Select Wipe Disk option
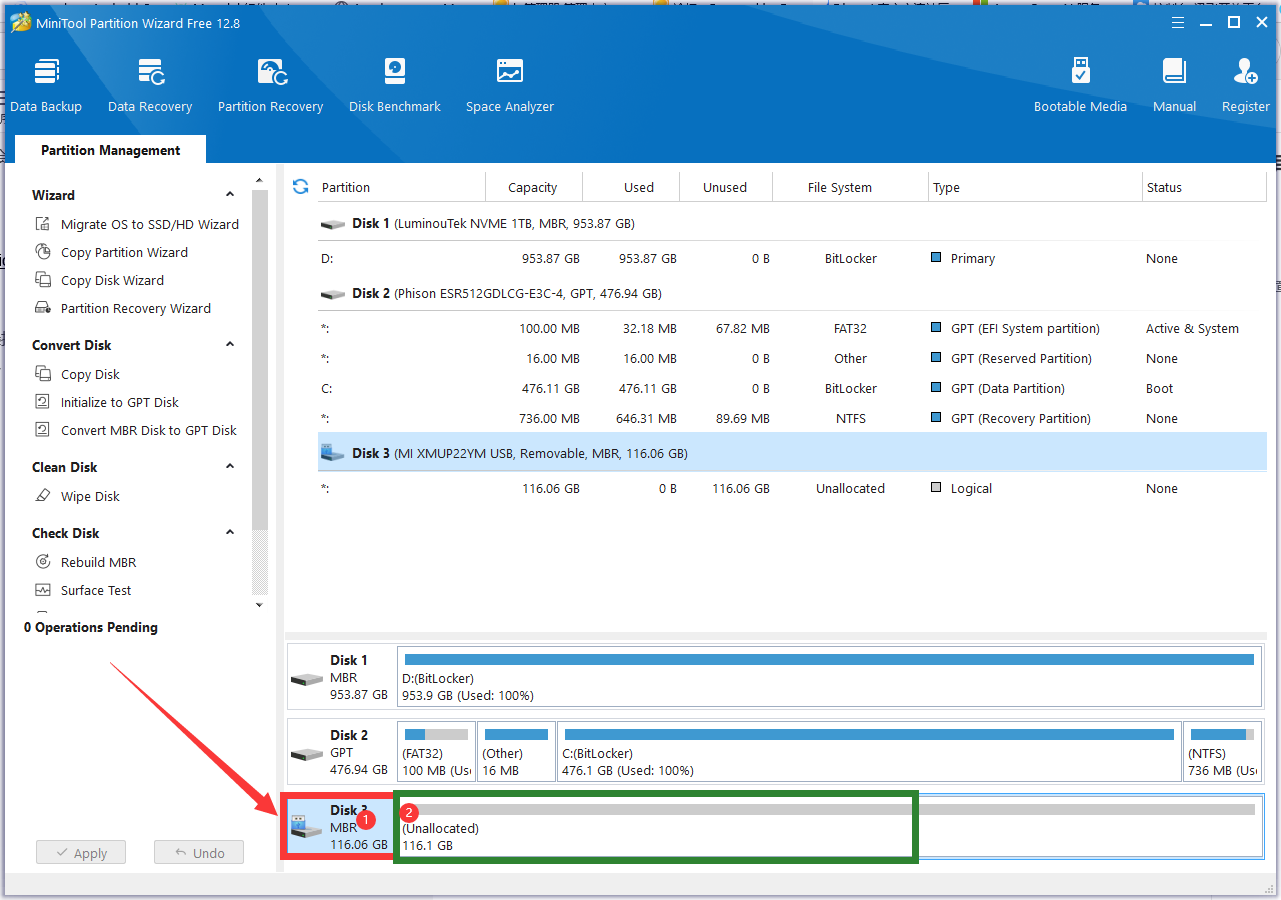The image size is (1281, 900). coord(90,496)
